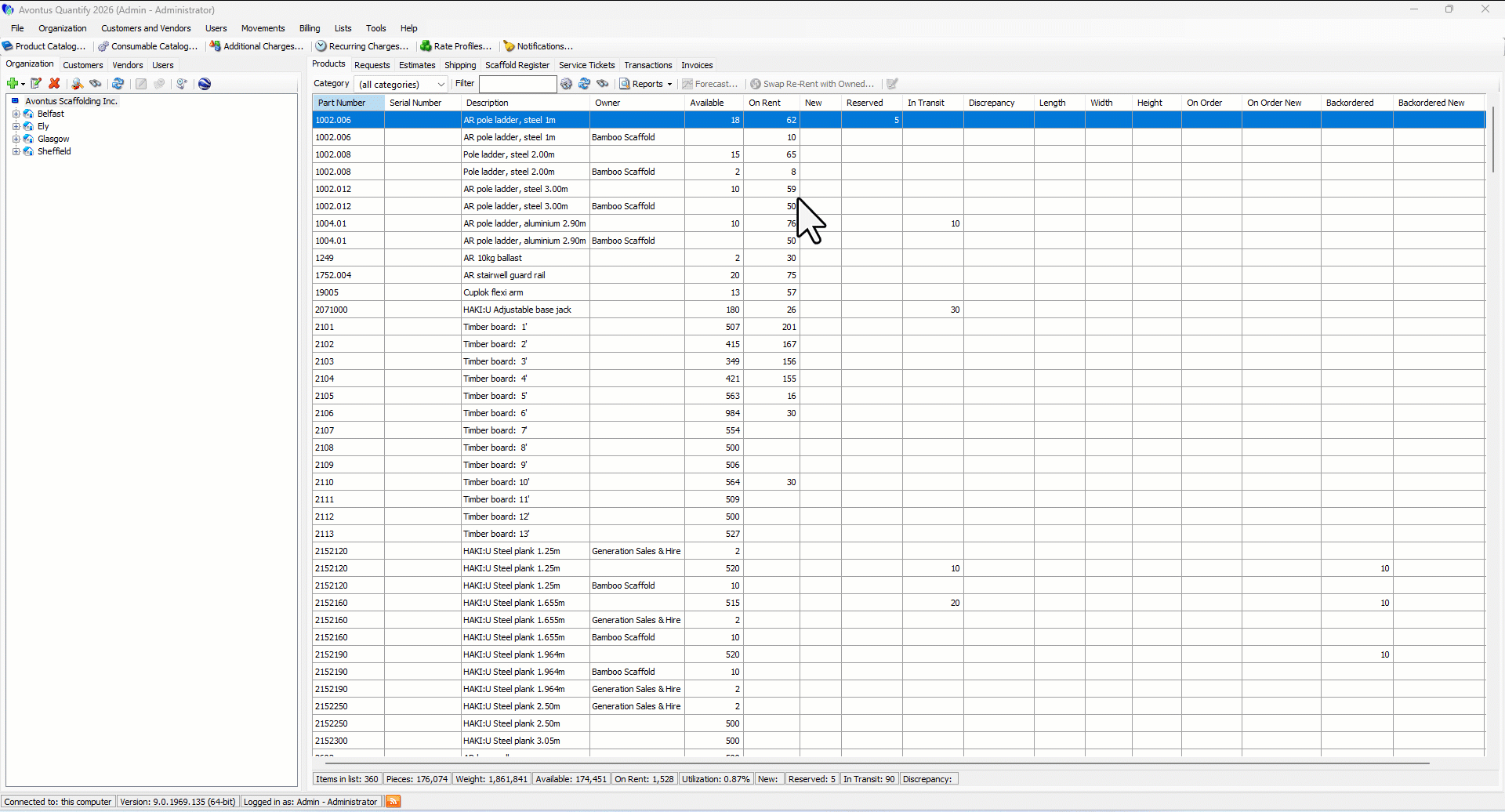The image size is (1505, 812).
Task: Click the location marker icon in tree toolbar
Action: point(182,84)
